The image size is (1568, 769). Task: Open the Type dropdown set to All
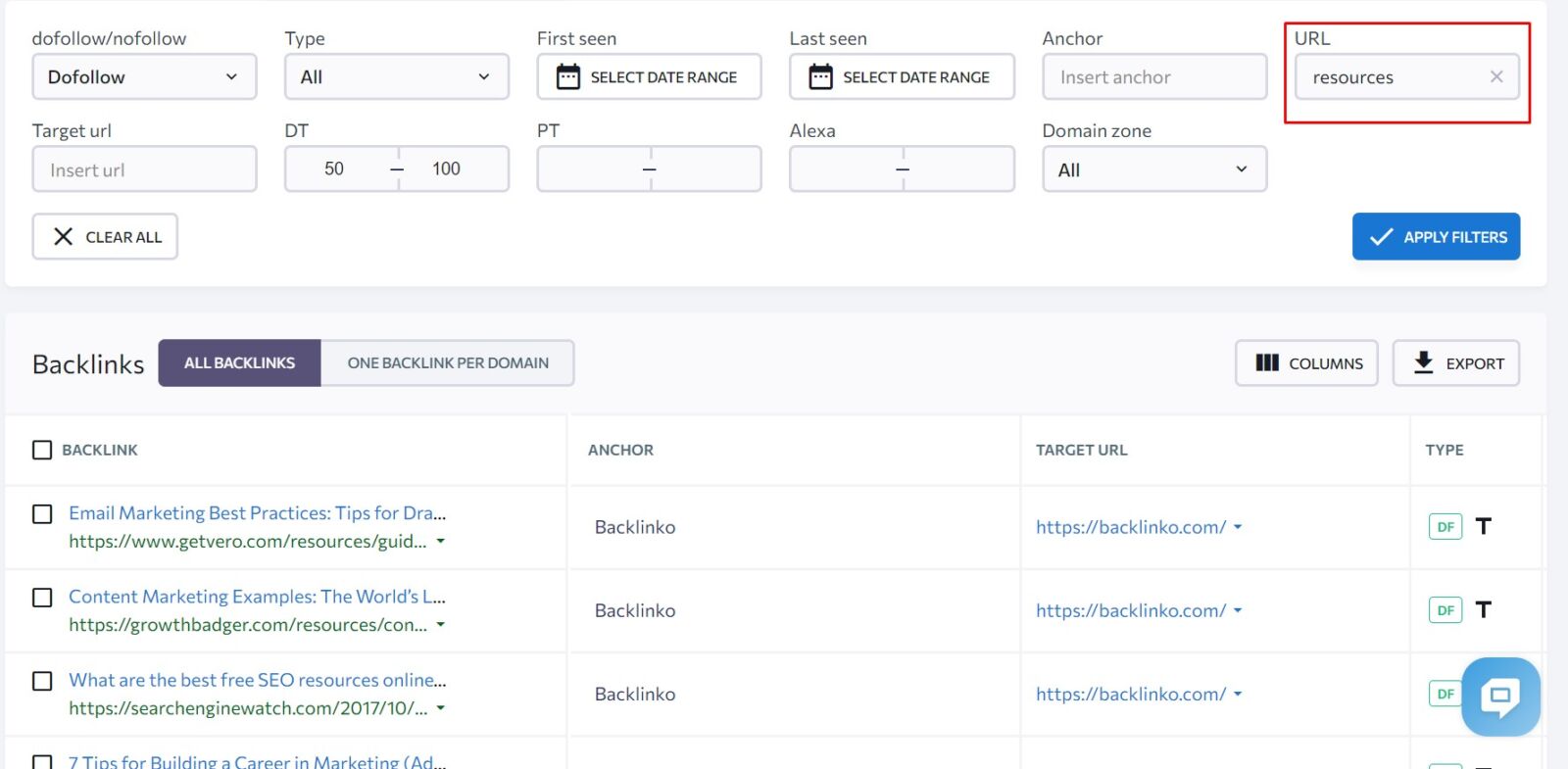tap(397, 76)
